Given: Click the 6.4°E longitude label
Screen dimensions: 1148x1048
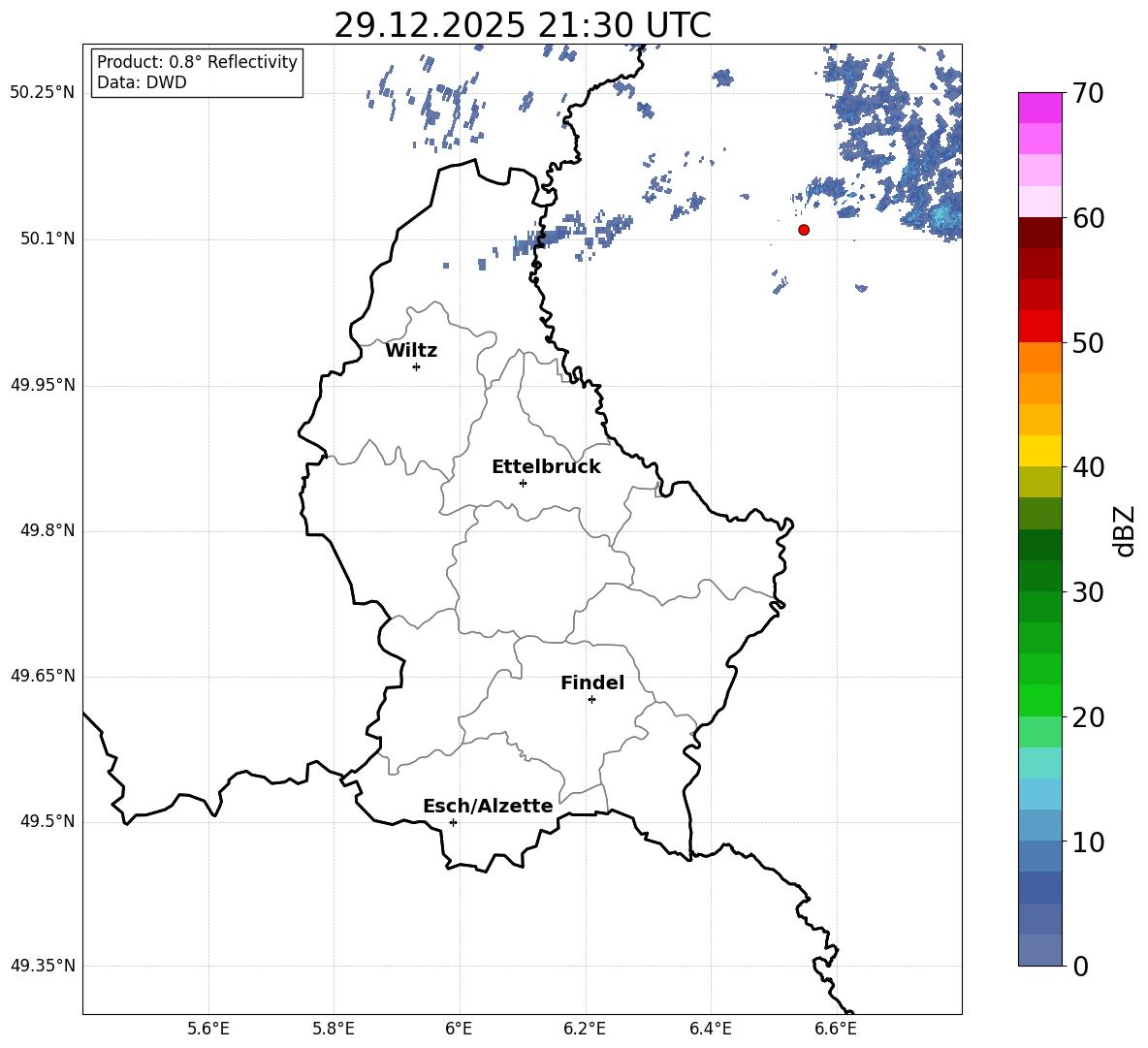Looking at the screenshot, I should 710,1029.
